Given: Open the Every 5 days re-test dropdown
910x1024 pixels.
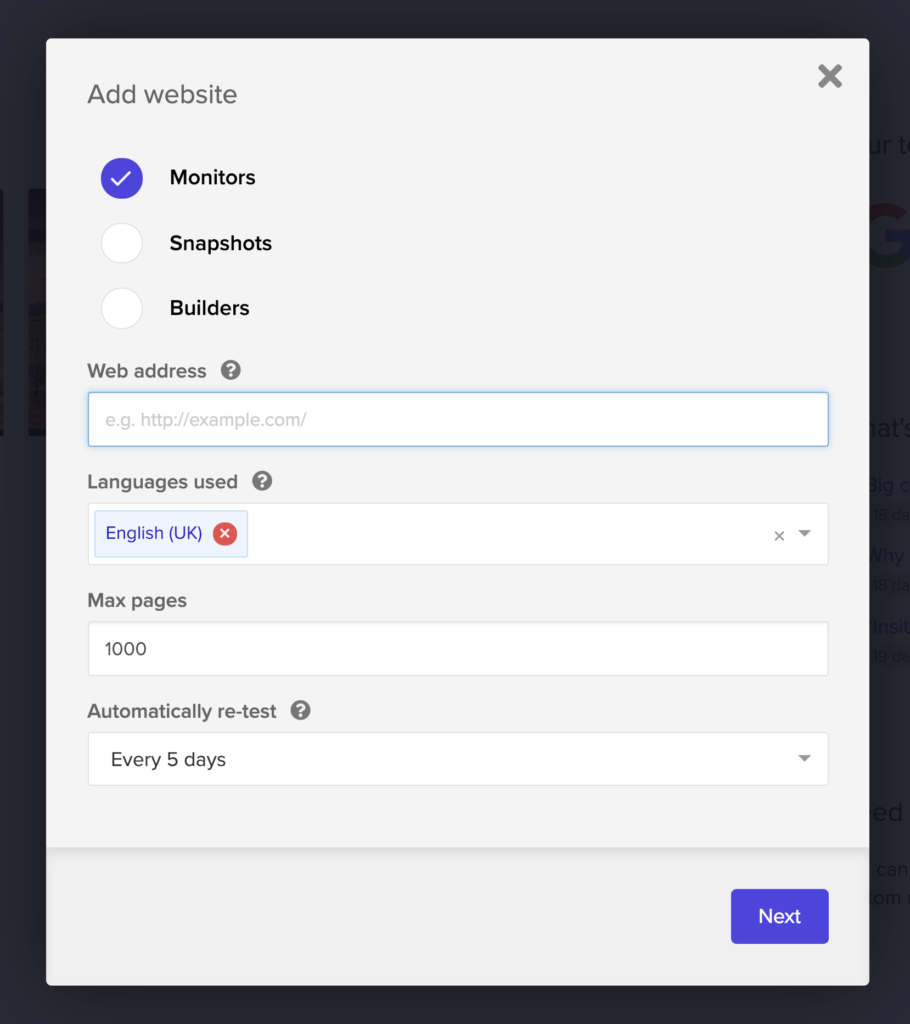Looking at the screenshot, I should click(x=458, y=759).
